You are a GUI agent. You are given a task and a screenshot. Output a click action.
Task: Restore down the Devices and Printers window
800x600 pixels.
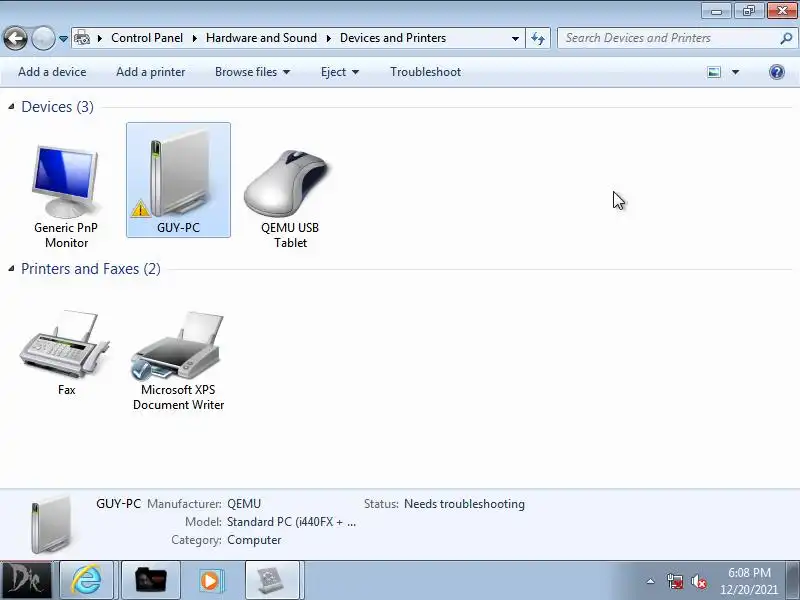(749, 11)
